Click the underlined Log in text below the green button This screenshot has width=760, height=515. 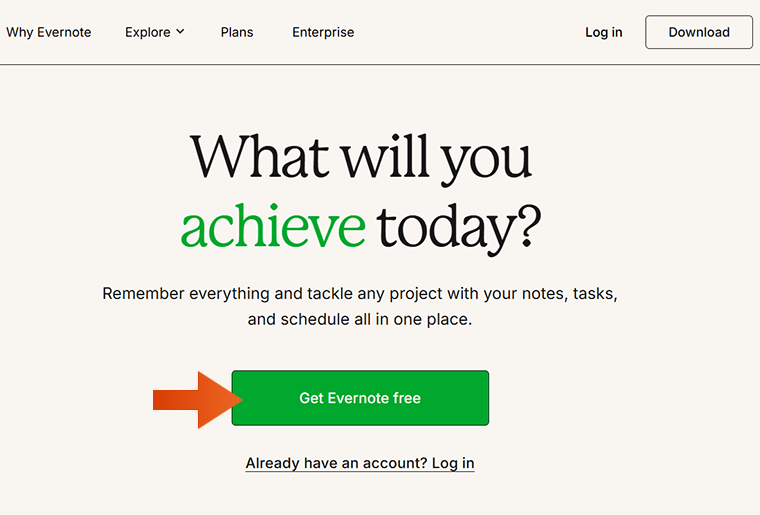[x=453, y=463]
